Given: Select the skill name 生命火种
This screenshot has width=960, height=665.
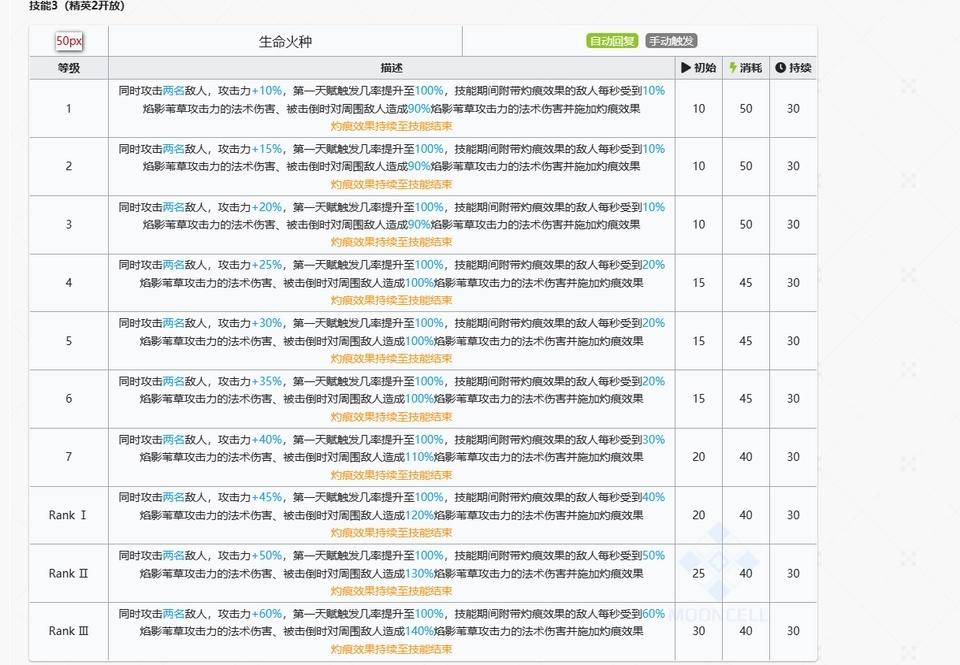Looking at the screenshot, I should tap(285, 42).
